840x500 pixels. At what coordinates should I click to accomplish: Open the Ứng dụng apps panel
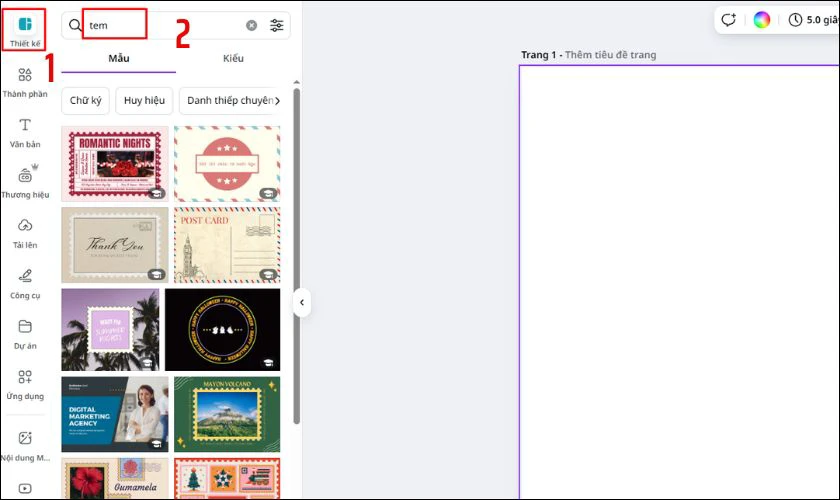click(25, 384)
